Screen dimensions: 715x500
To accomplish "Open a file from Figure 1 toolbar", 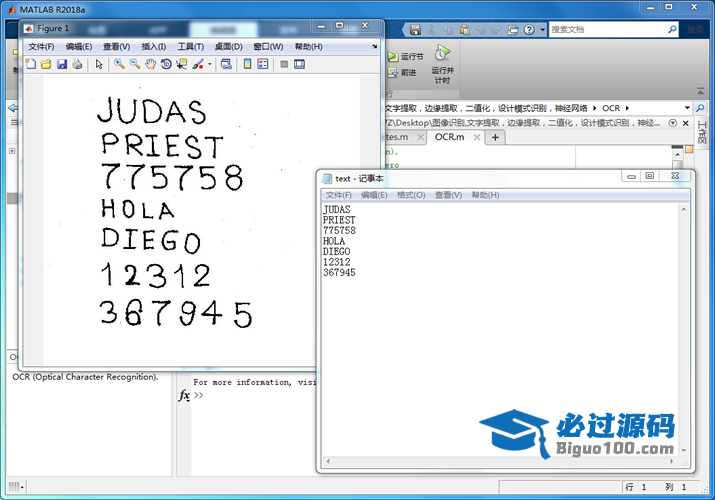I will (46, 64).
